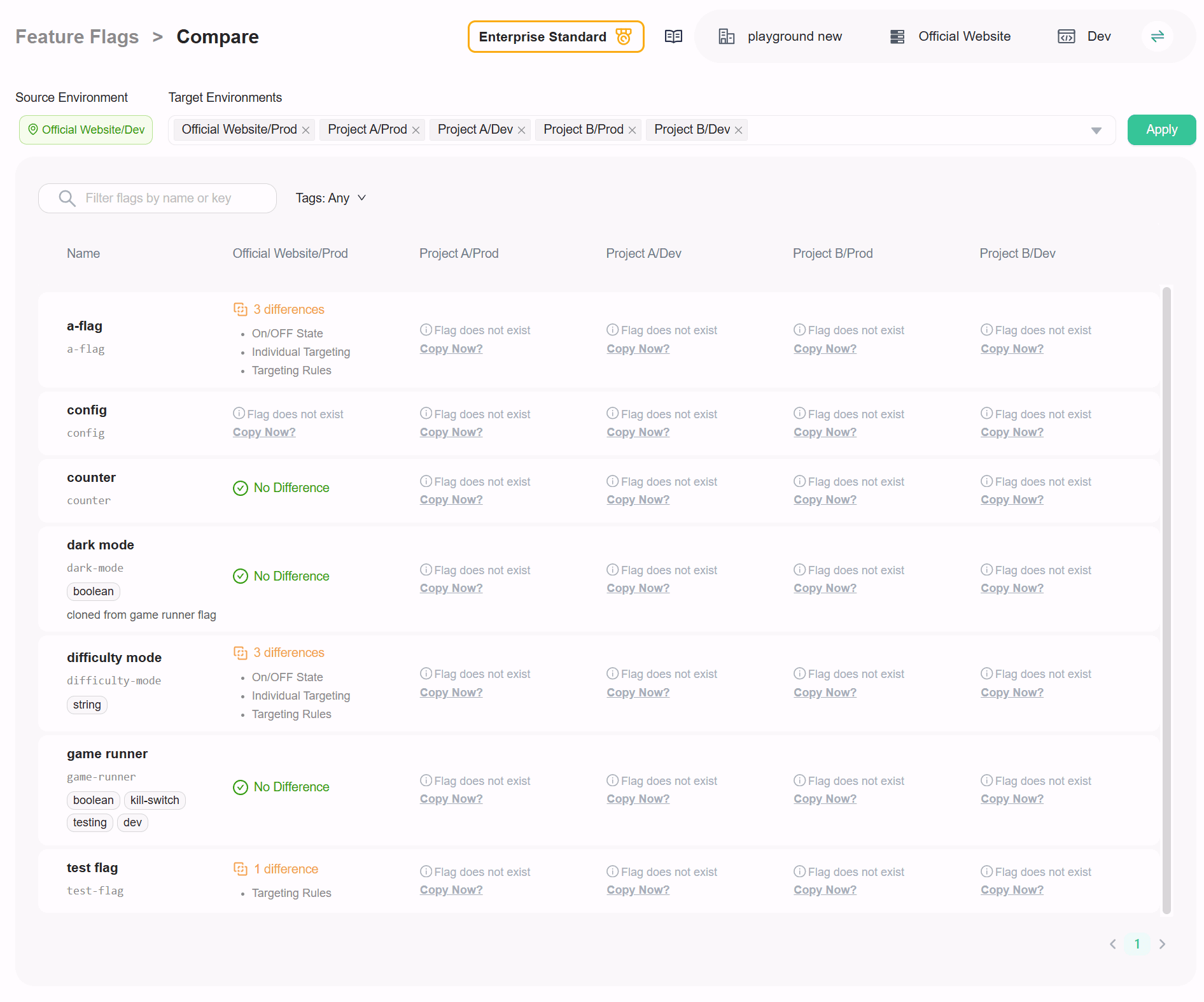The image size is (1204, 1002).
Task: Expand the Target Environments dropdown arrow
Action: click(1096, 131)
